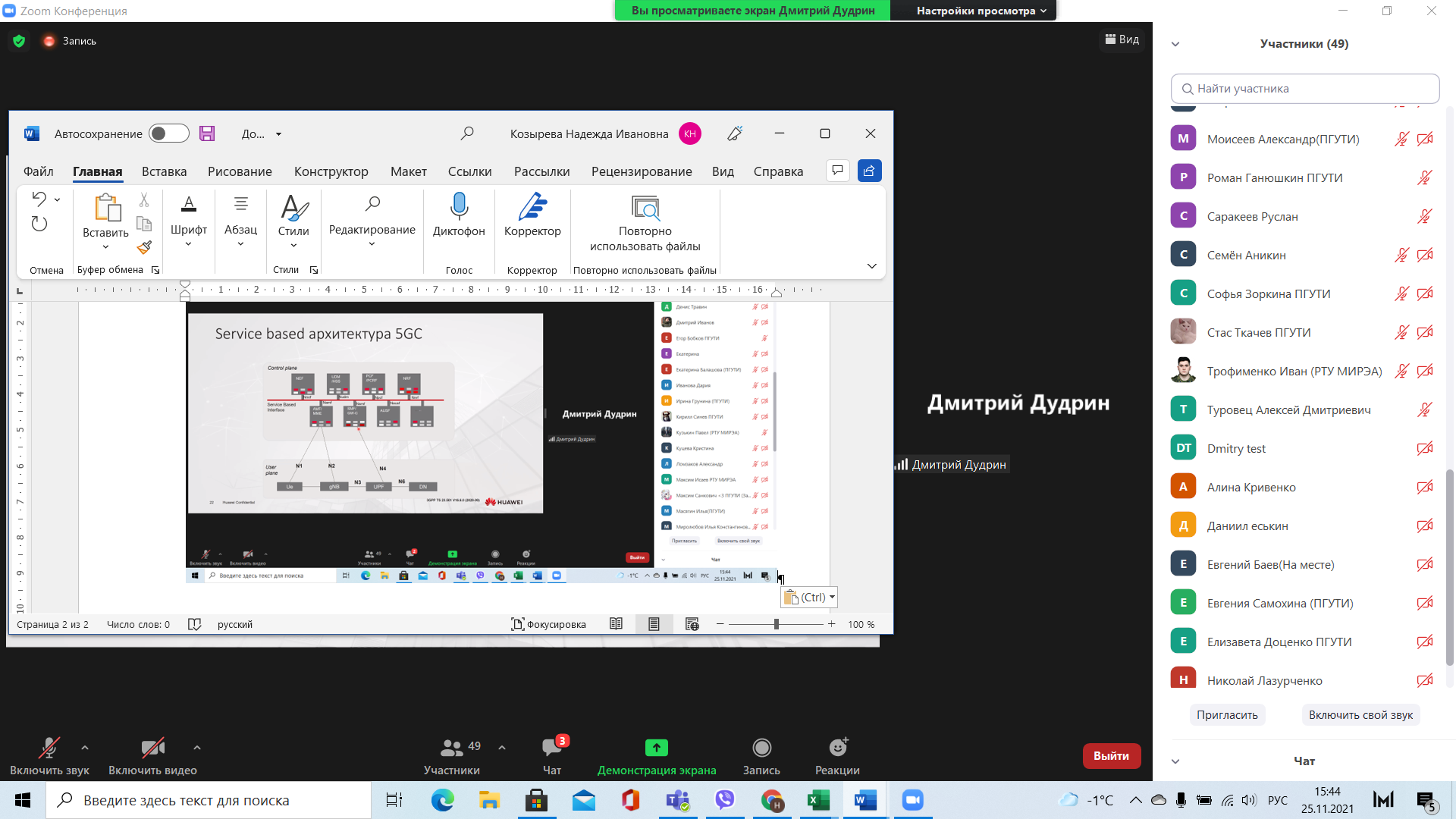Collapse the Word ribbon chevron

(872, 266)
